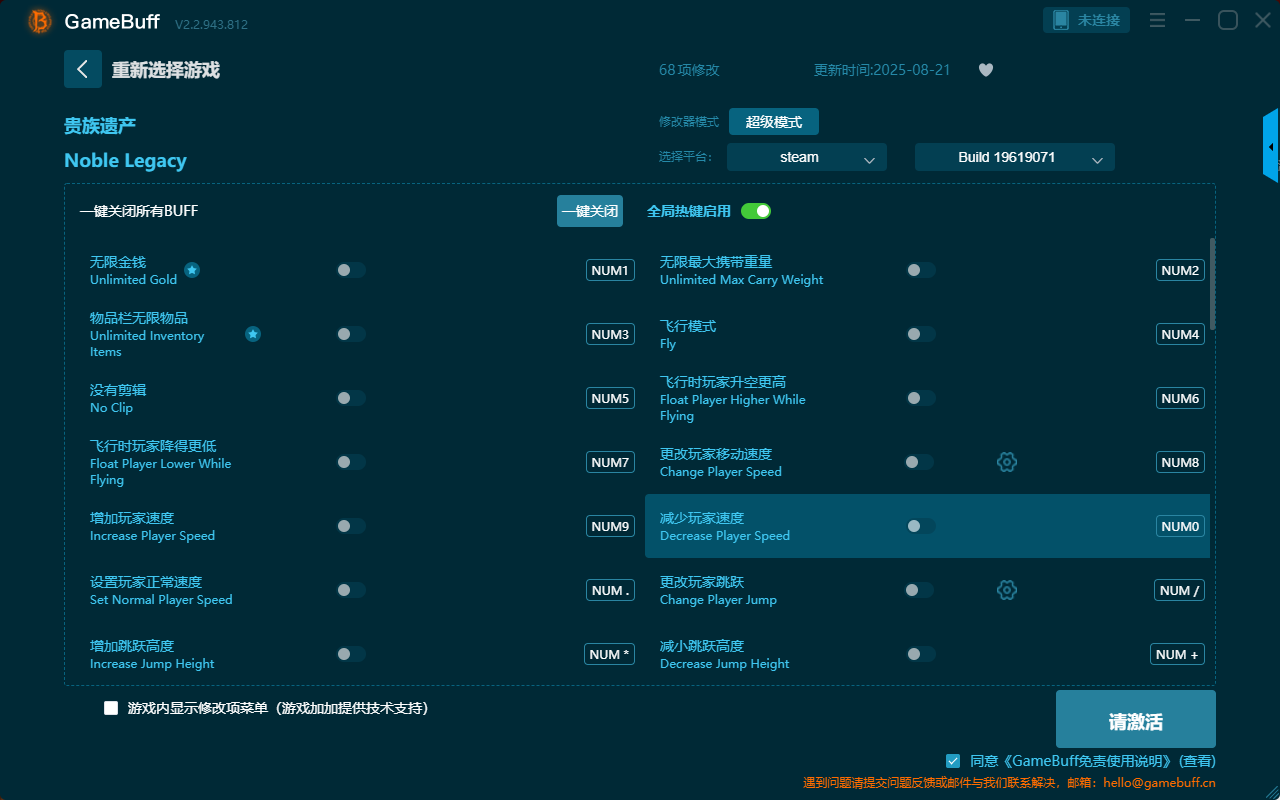Turn on Increase Player Speed toggle

click(351, 526)
